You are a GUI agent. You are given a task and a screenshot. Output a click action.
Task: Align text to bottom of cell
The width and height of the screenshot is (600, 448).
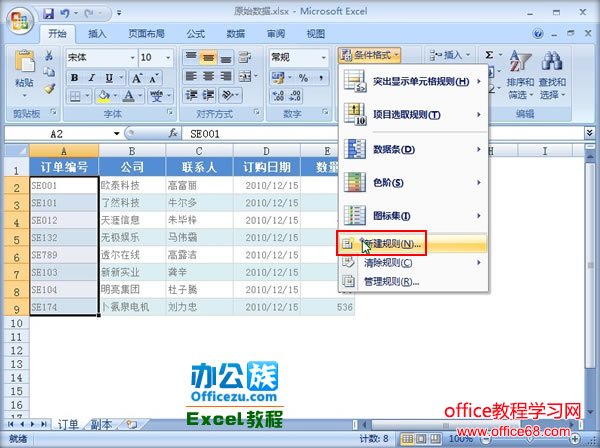click(x=226, y=57)
